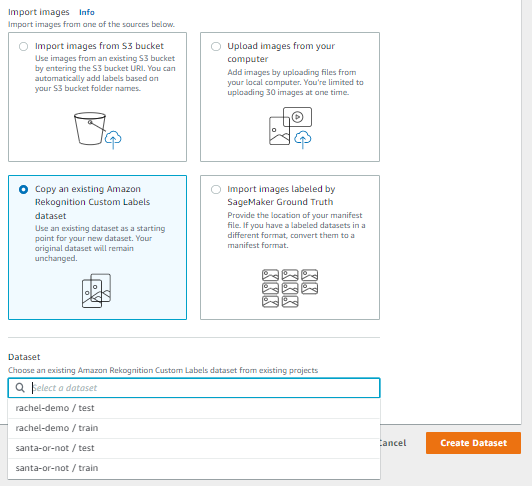532x486 pixels.
Task: Click the search magnifier icon in Dataset field
Action: (x=20, y=388)
